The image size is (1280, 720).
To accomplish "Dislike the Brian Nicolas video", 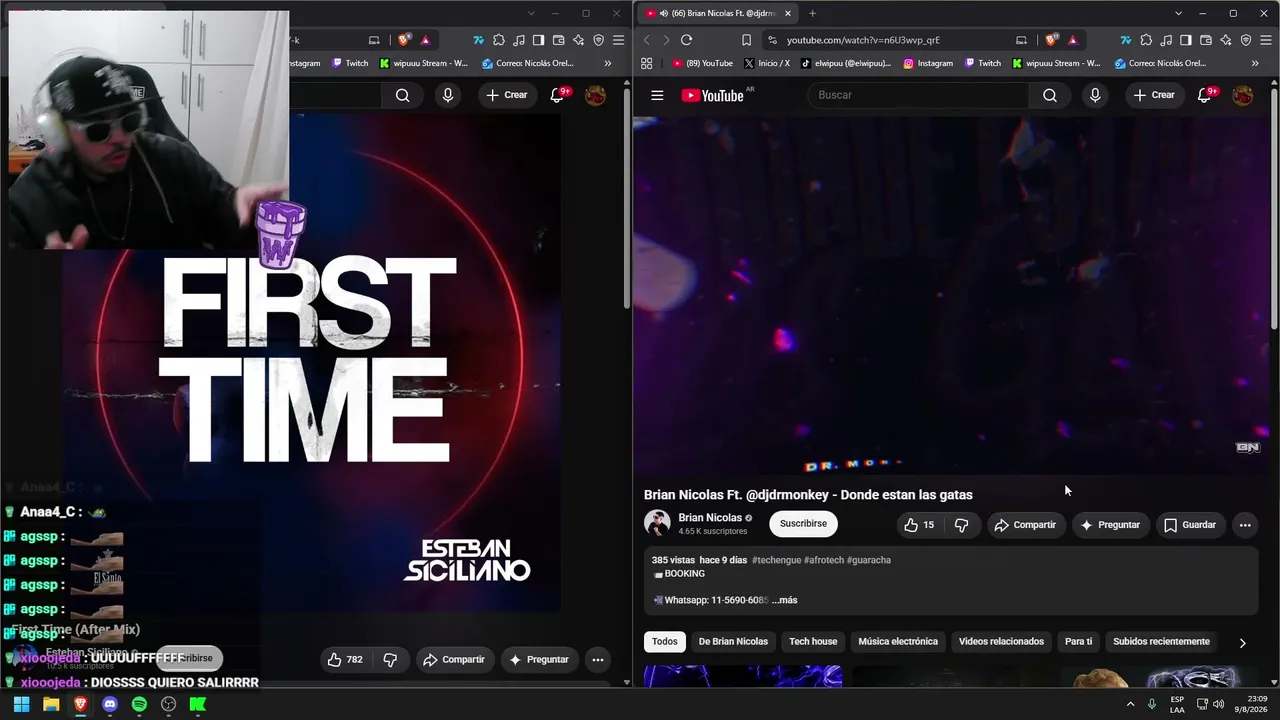I will pyautogui.click(x=962, y=525).
